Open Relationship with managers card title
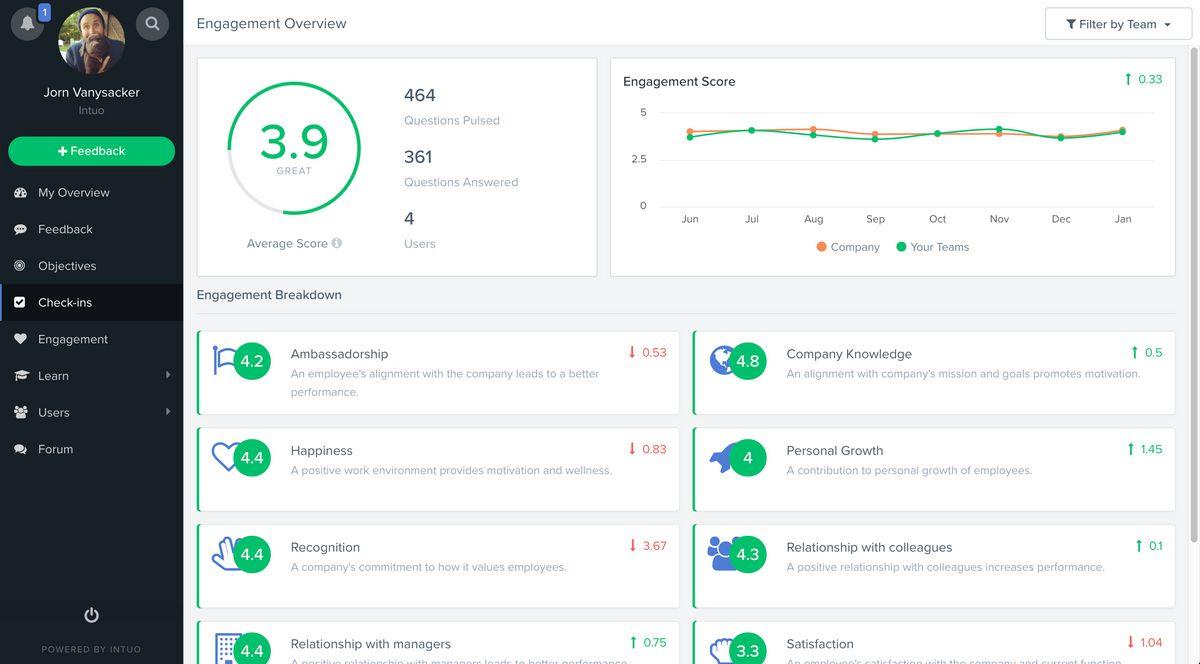 pos(370,644)
